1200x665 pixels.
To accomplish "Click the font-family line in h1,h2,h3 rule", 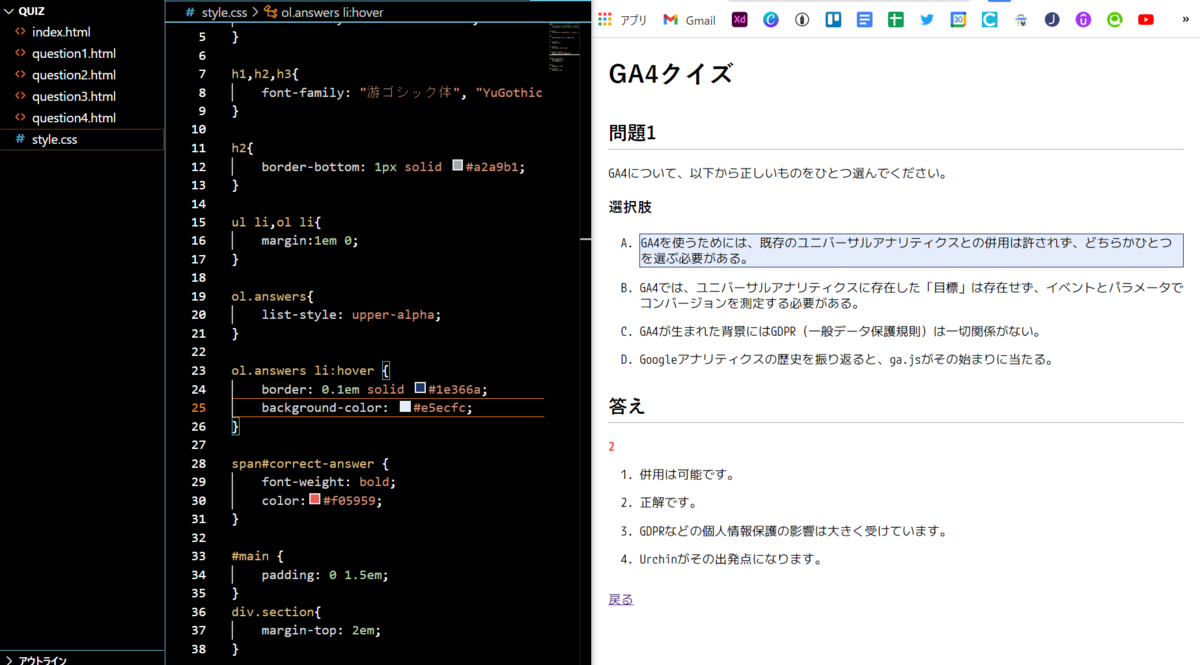I will 402,92.
